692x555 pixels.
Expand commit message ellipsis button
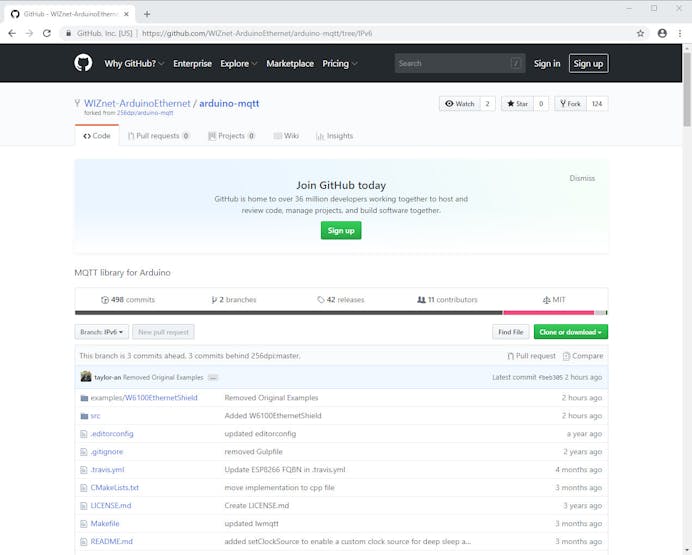(213, 378)
